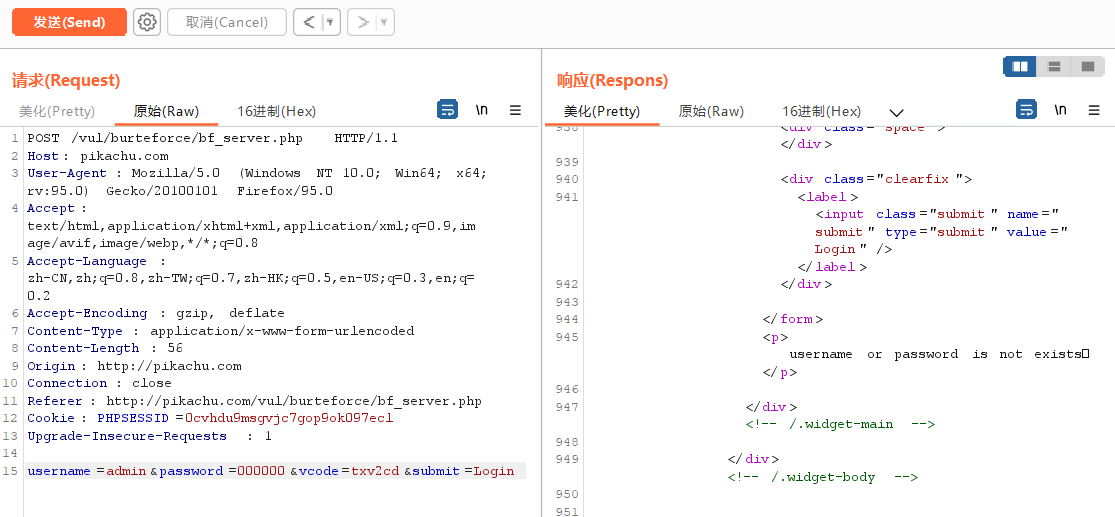The image size is (1115, 517).
Task: Toggle word wrap in Response panel
Action: 1027,110
